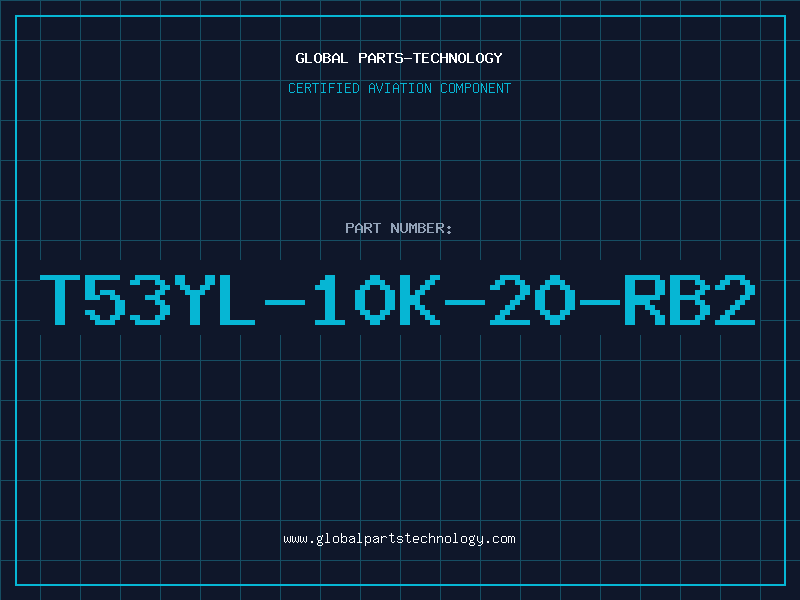Open the www.globalpartstechnology.com link
The height and width of the screenshot is (600, 800).
pos(399,539)
